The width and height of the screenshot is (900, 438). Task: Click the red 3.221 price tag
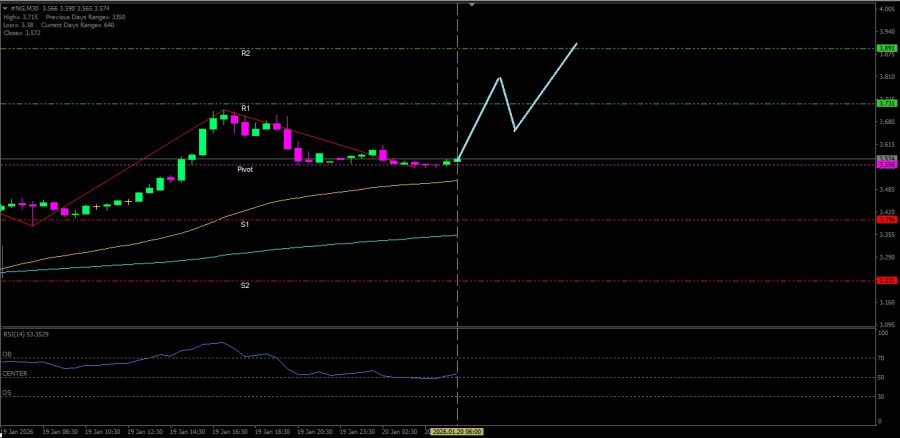pyautogui.click(x=887, y=280)
